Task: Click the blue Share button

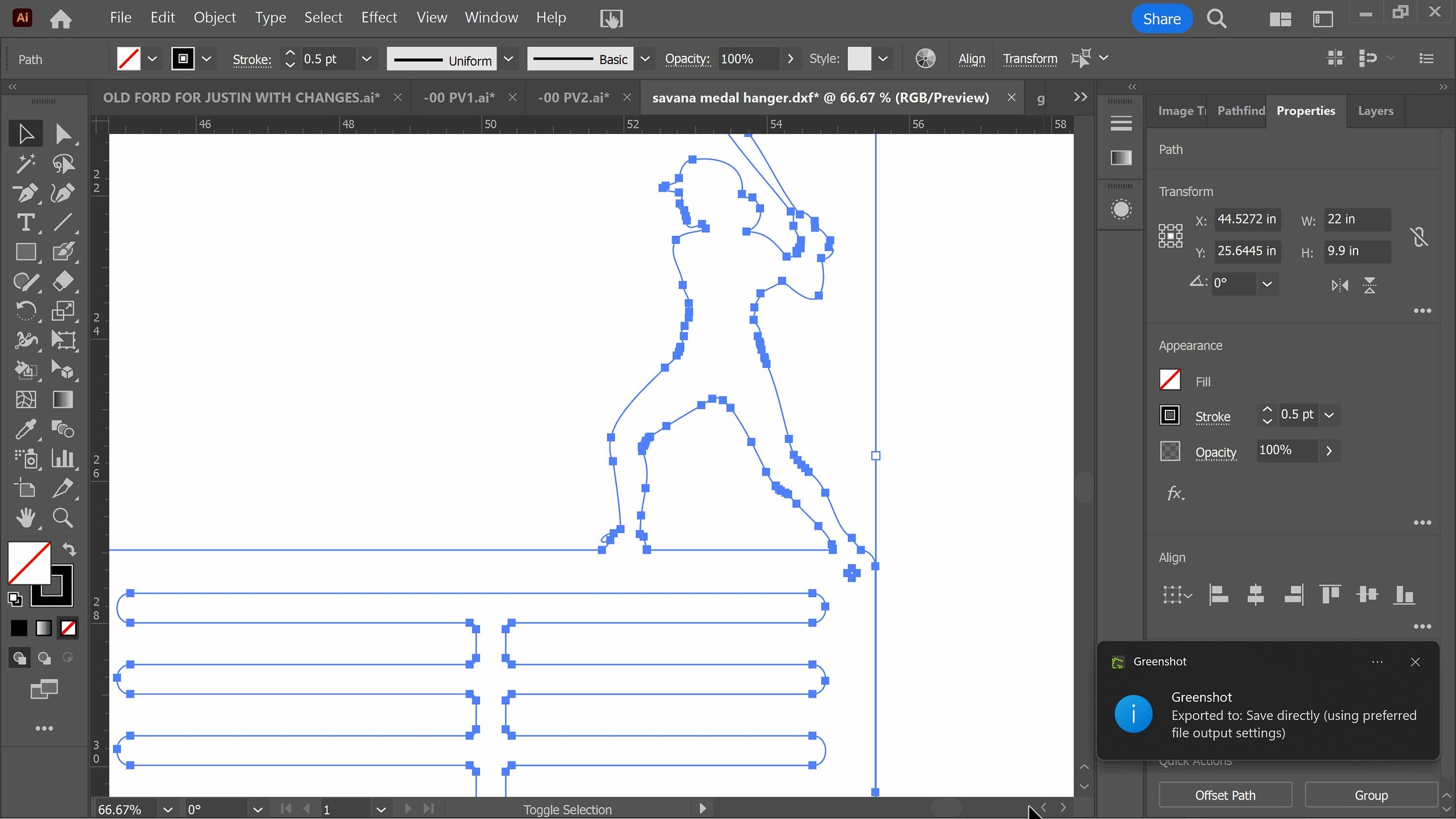Action: [1161, 19]
